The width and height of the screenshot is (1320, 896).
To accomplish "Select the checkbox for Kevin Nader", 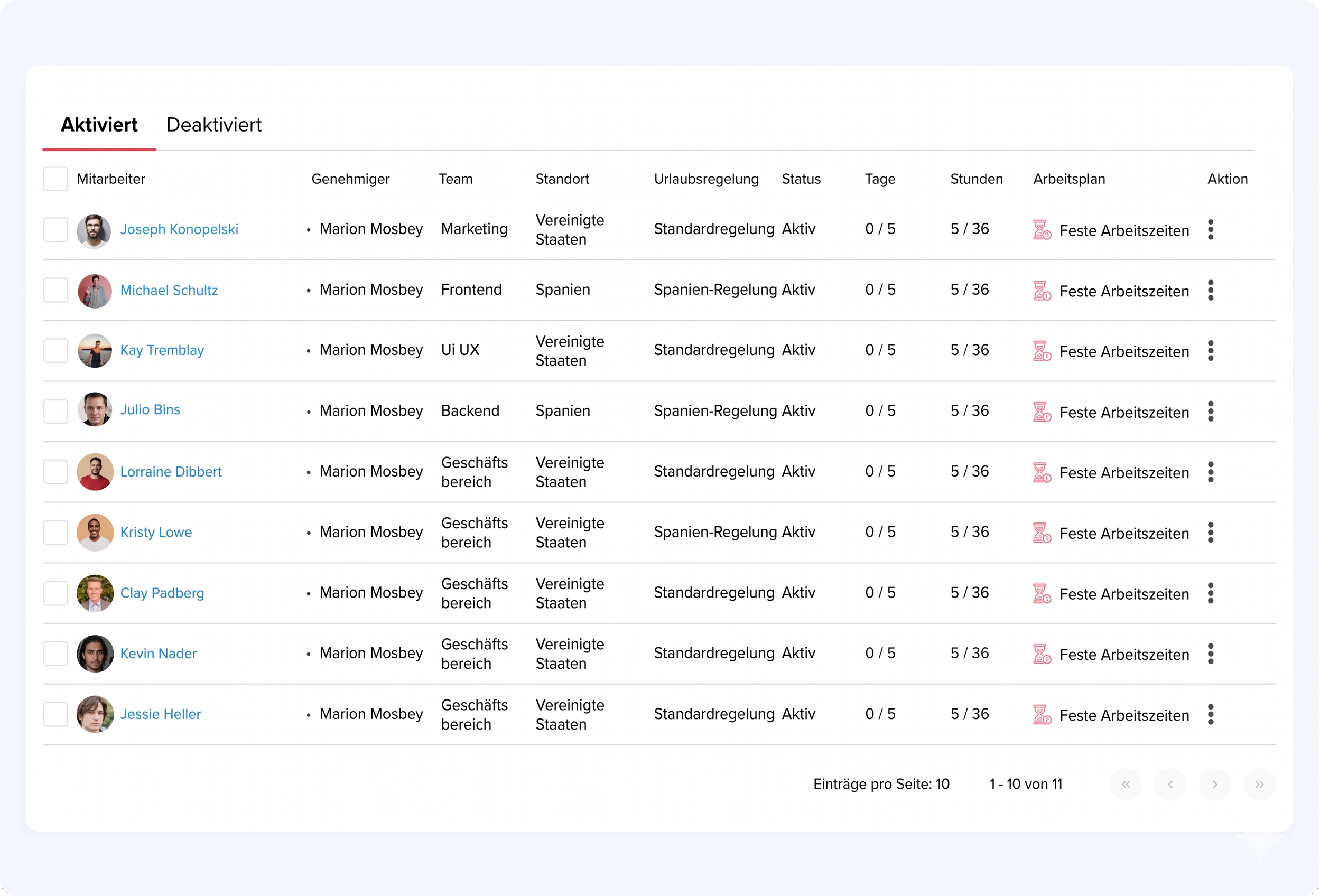I will point(55,654).
